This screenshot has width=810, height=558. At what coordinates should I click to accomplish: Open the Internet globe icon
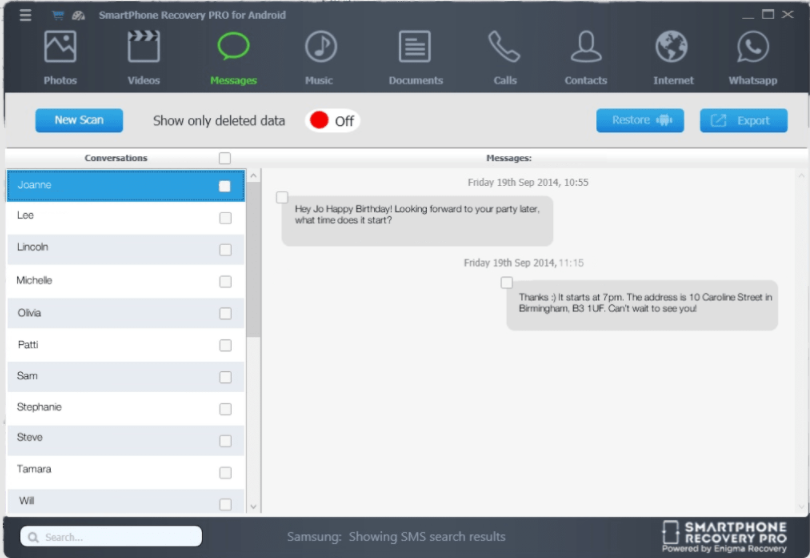pos(672,46)
